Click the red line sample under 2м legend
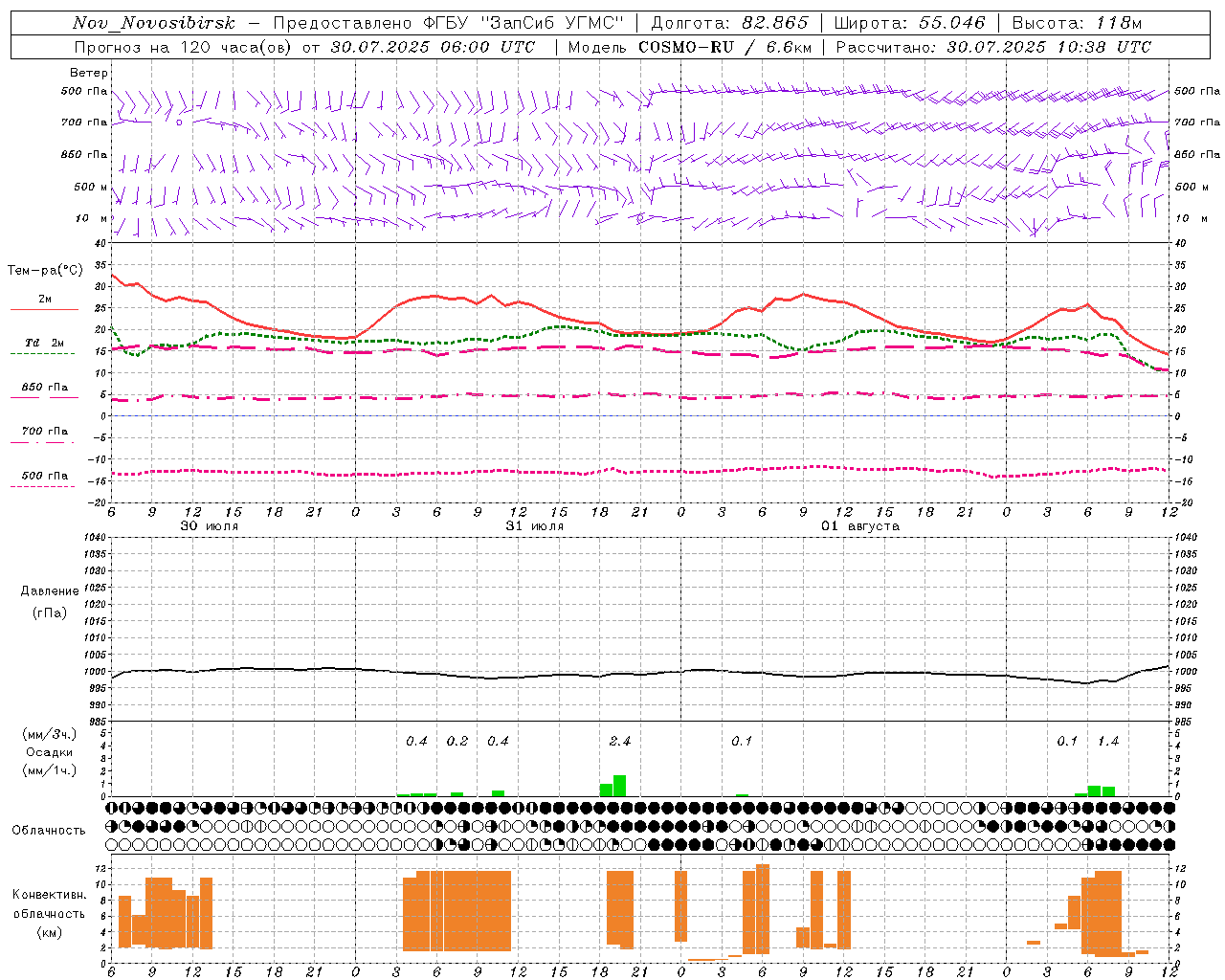 (x=44, y=310)
